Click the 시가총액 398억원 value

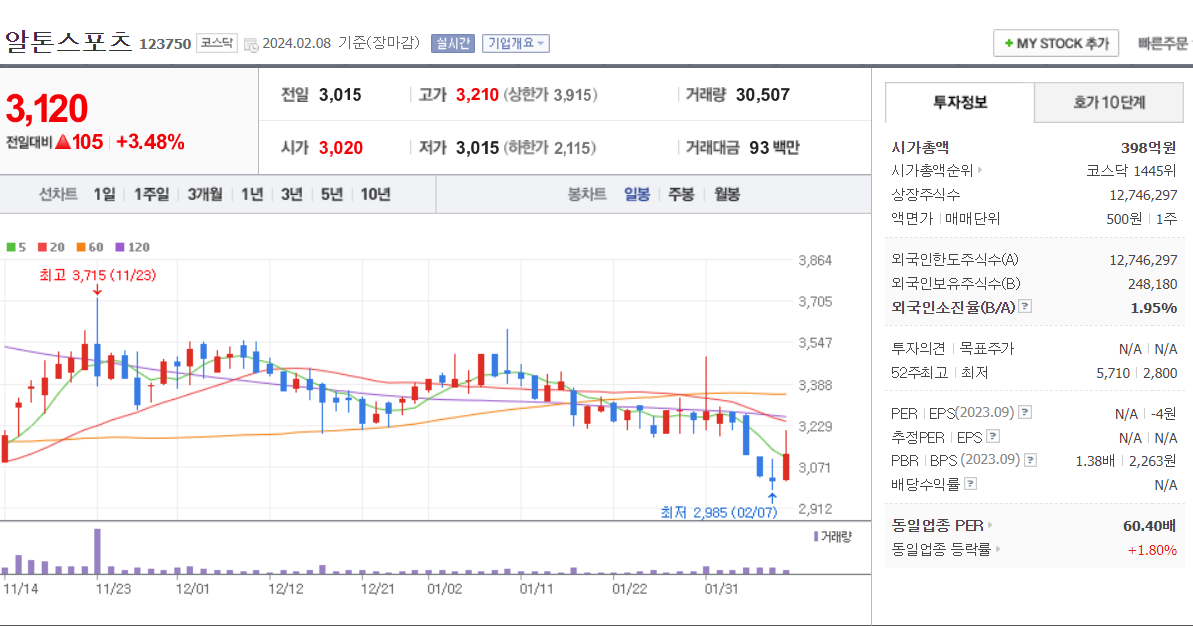pyautogui.click(x=1149, y=148)
